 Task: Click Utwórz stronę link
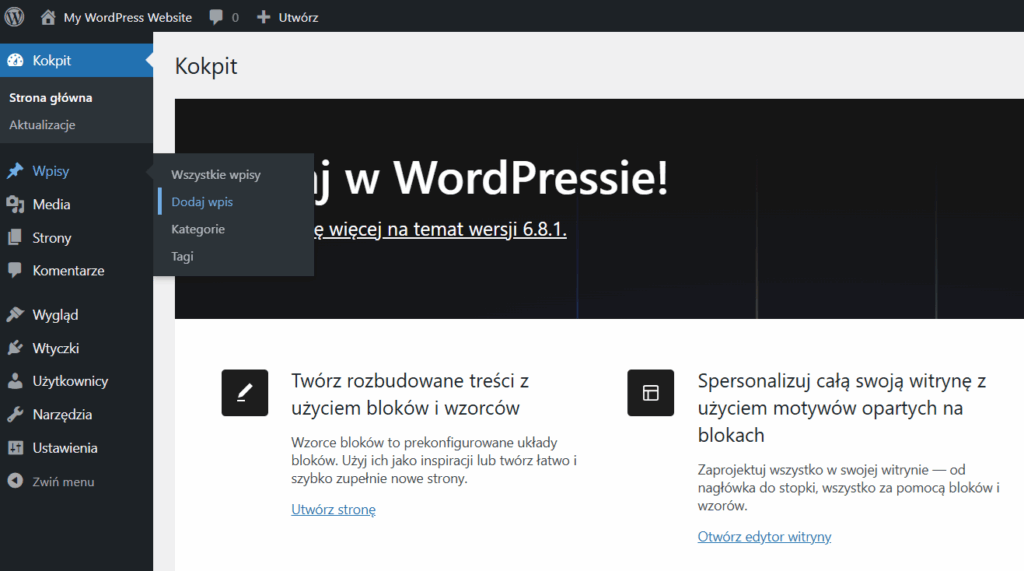[x=333, y=510]
